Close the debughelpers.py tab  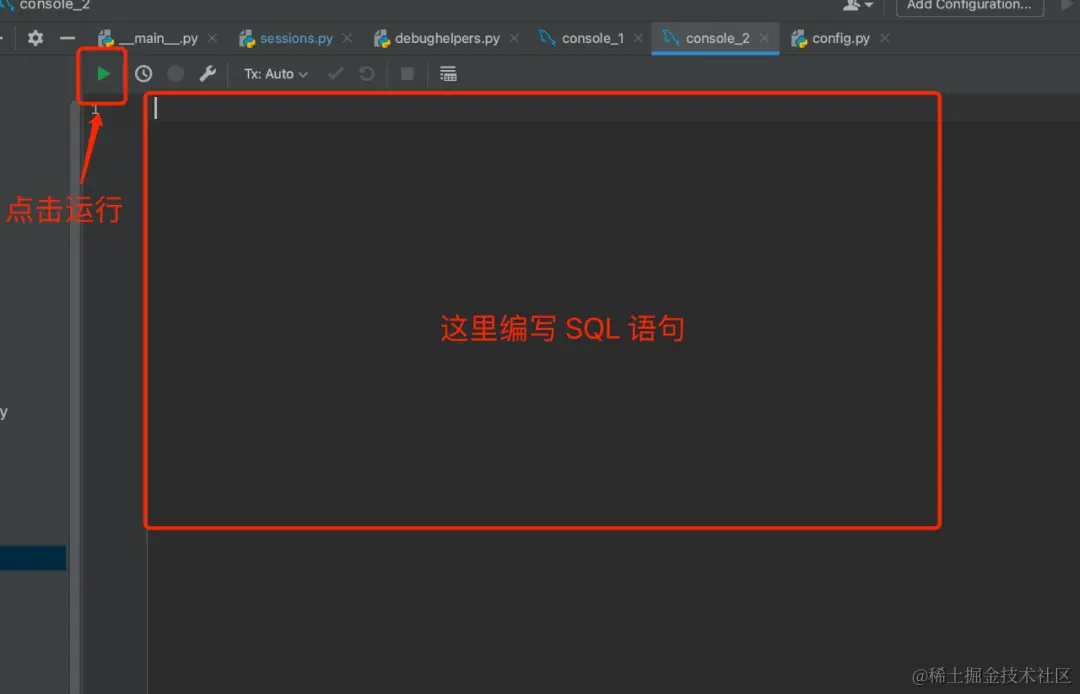pyautogui.click(x=513, y=38)
